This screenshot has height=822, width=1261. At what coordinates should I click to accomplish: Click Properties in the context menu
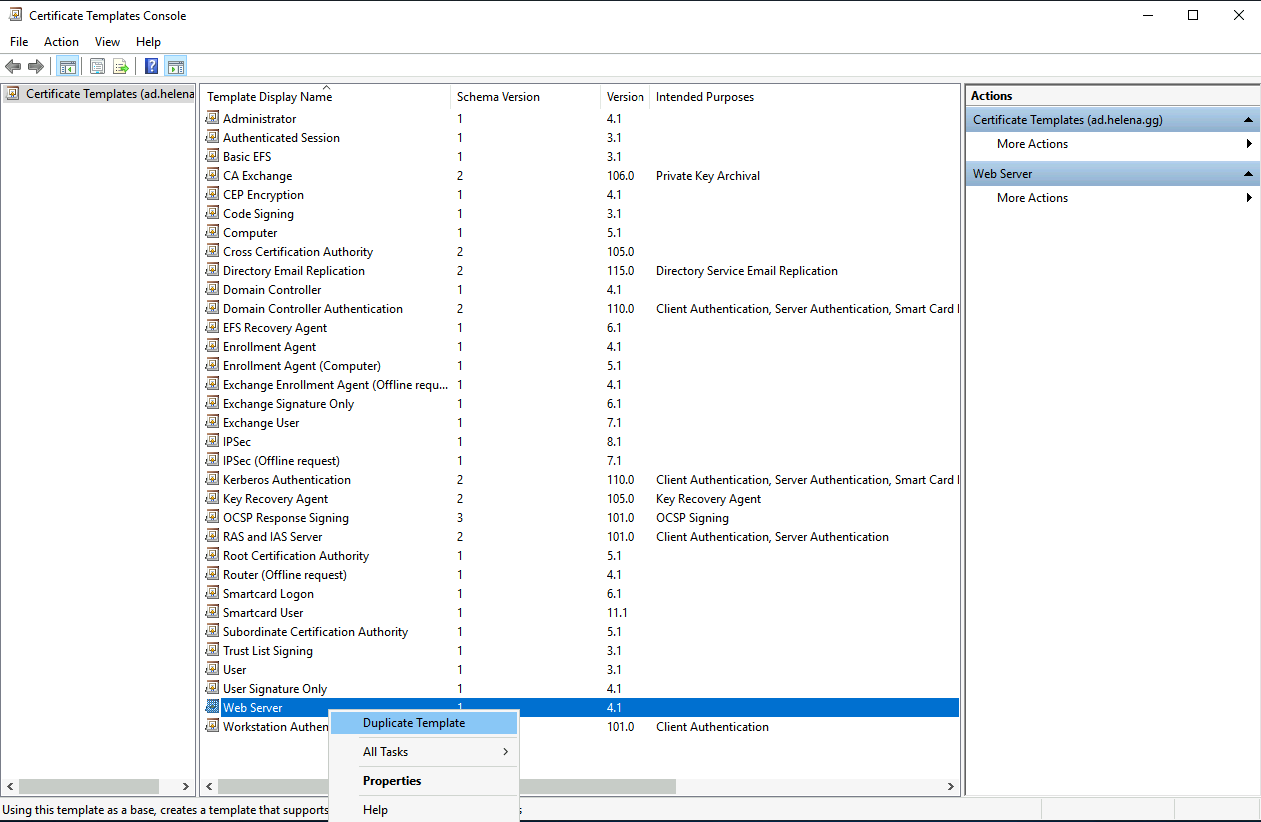391,781
